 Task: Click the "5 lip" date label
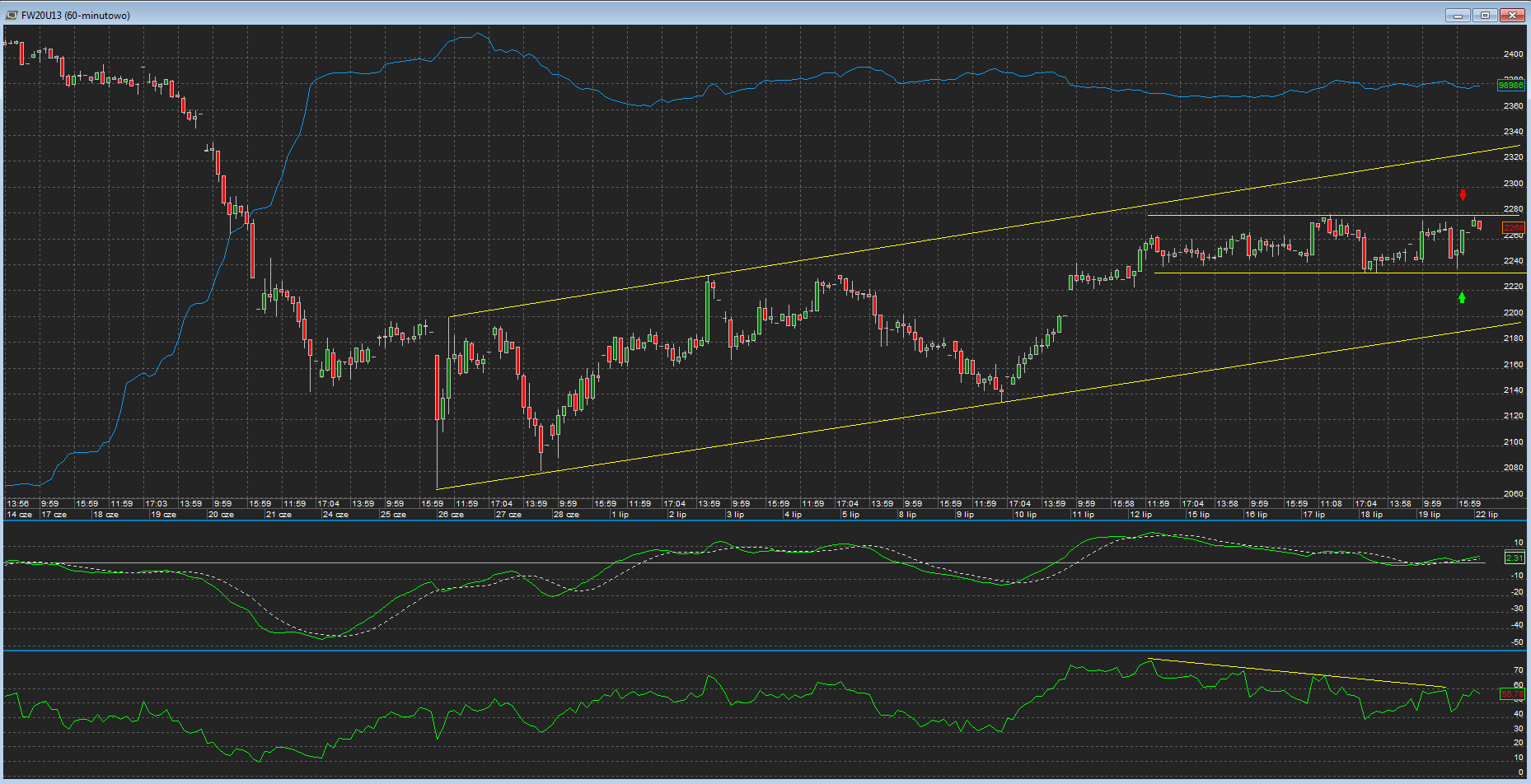[850, 515]
